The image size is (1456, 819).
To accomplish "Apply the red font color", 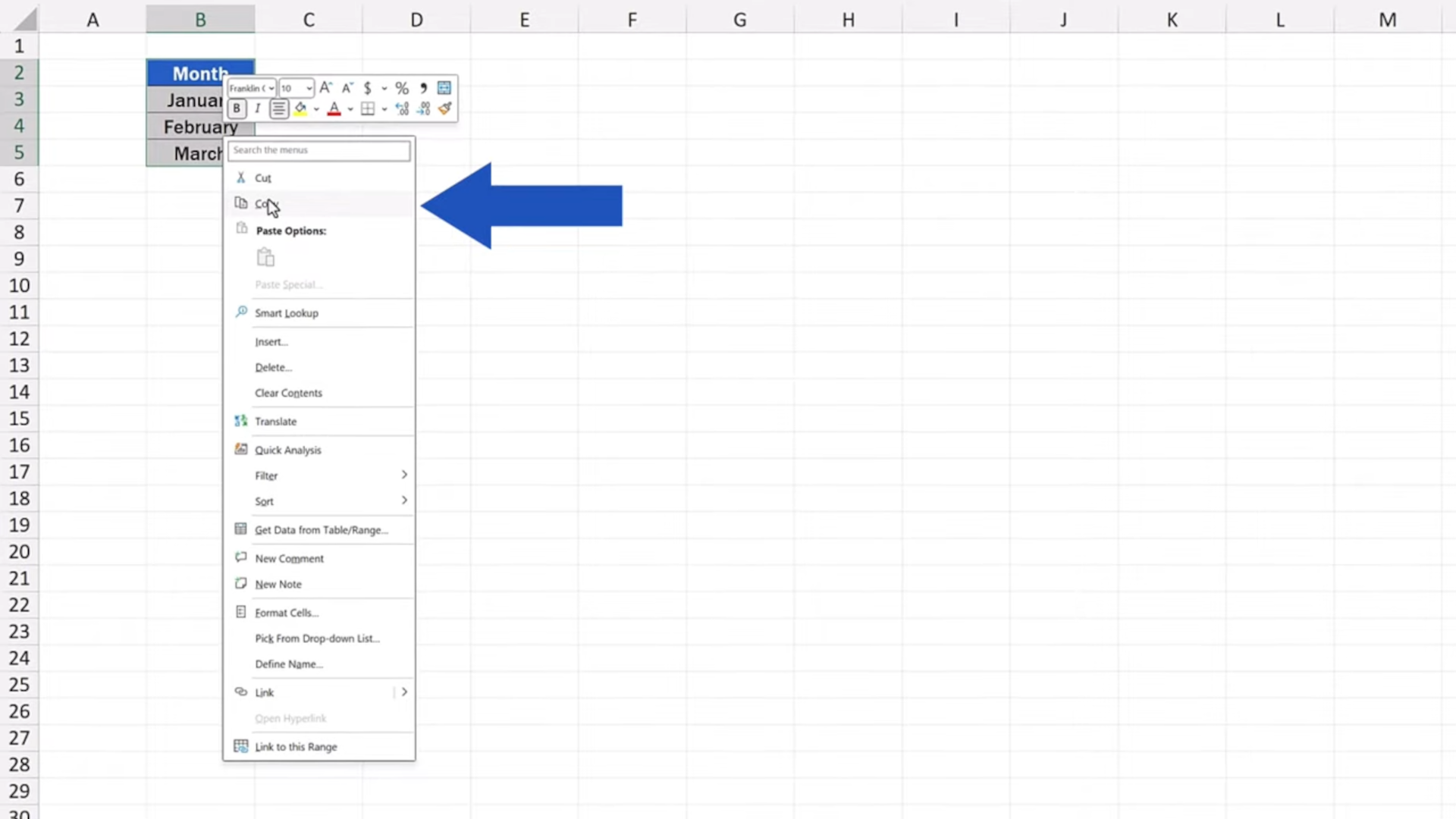I will (334, 110).
